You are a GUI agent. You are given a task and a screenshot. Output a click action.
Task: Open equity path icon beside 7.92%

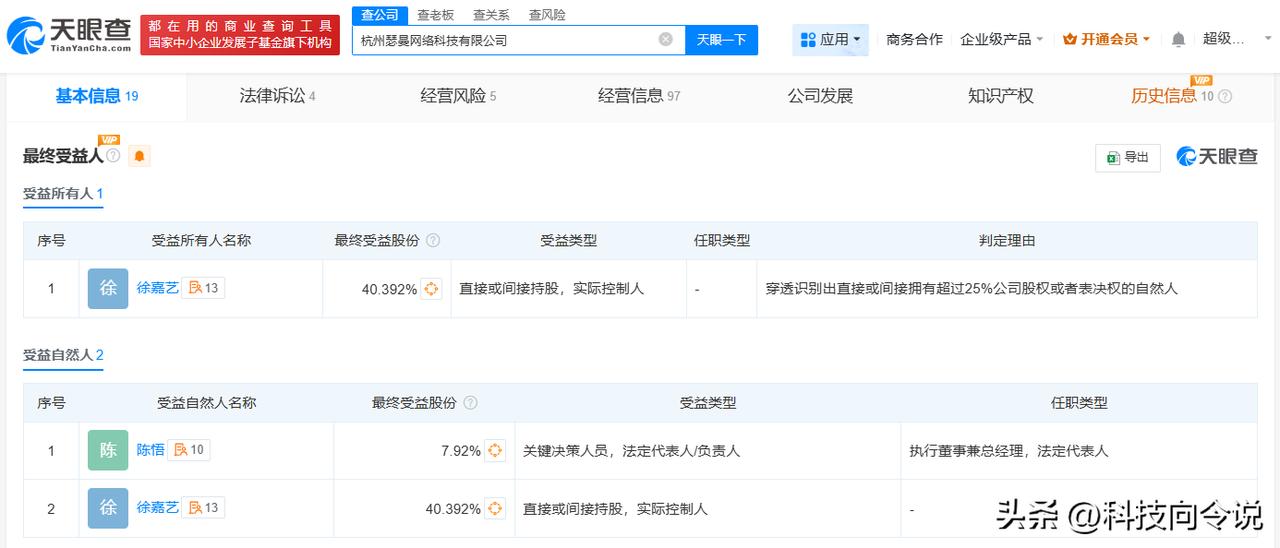495,451
